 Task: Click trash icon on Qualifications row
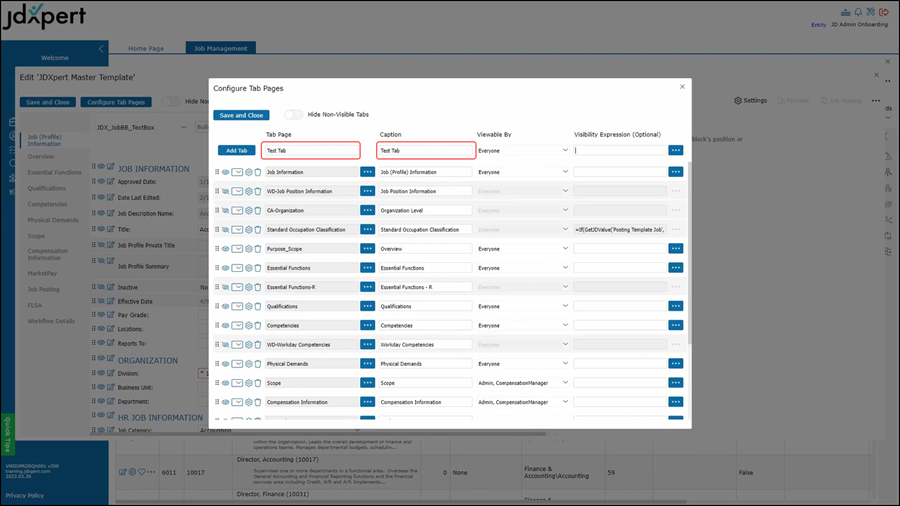click(x=257, y=307)
